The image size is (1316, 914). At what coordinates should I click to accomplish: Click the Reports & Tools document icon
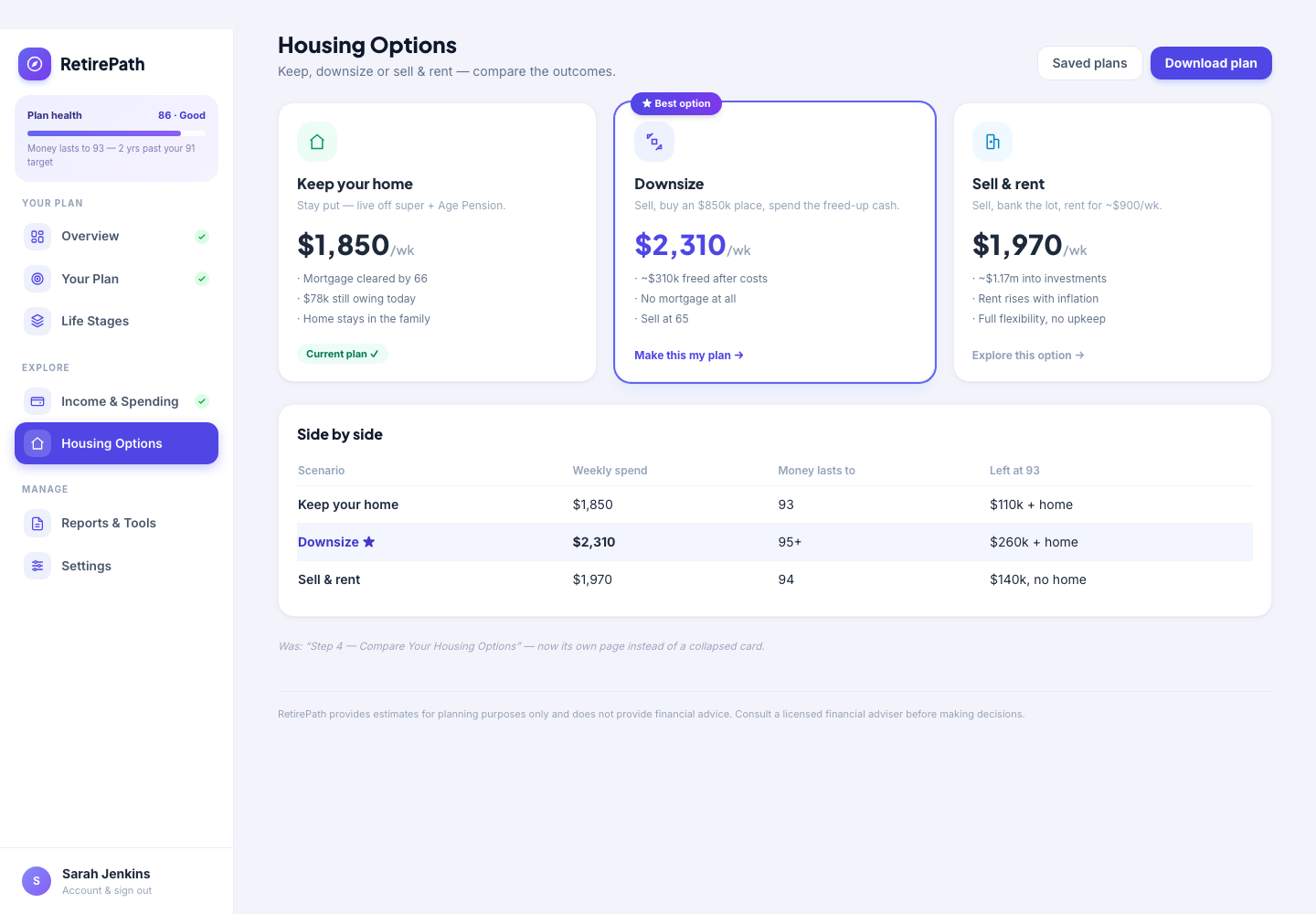pos(37,523)
